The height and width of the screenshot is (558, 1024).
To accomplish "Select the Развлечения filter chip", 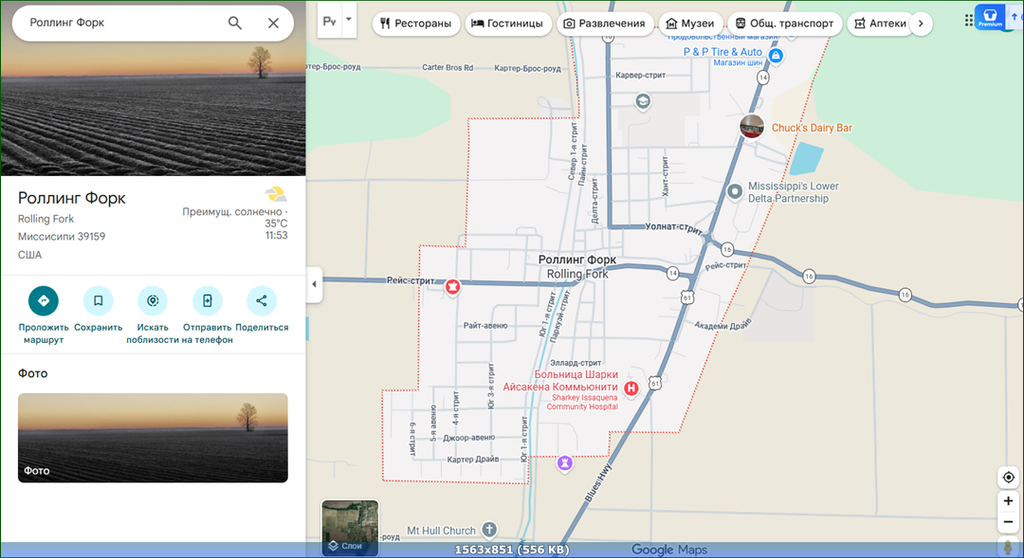I will point(604,24).
